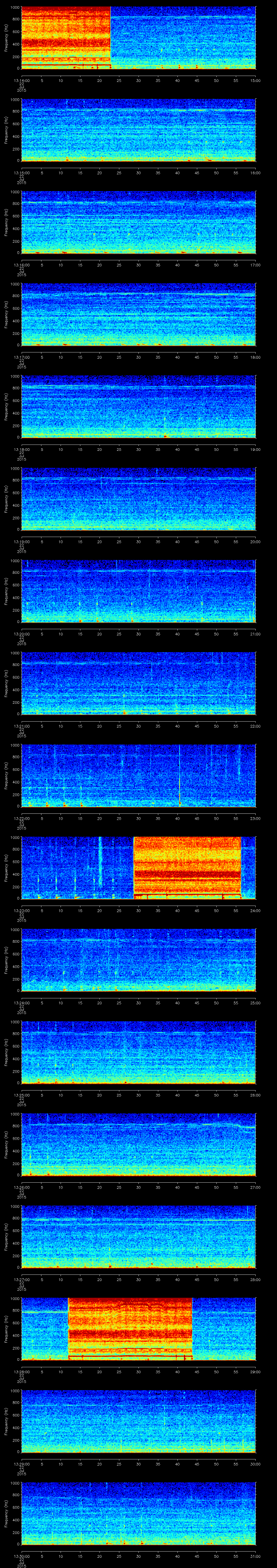The height and width of the screenshot is (1568, 277).
Task: Click Frequency (Hz) axis label of 13:14 panel
Action: 6,38
